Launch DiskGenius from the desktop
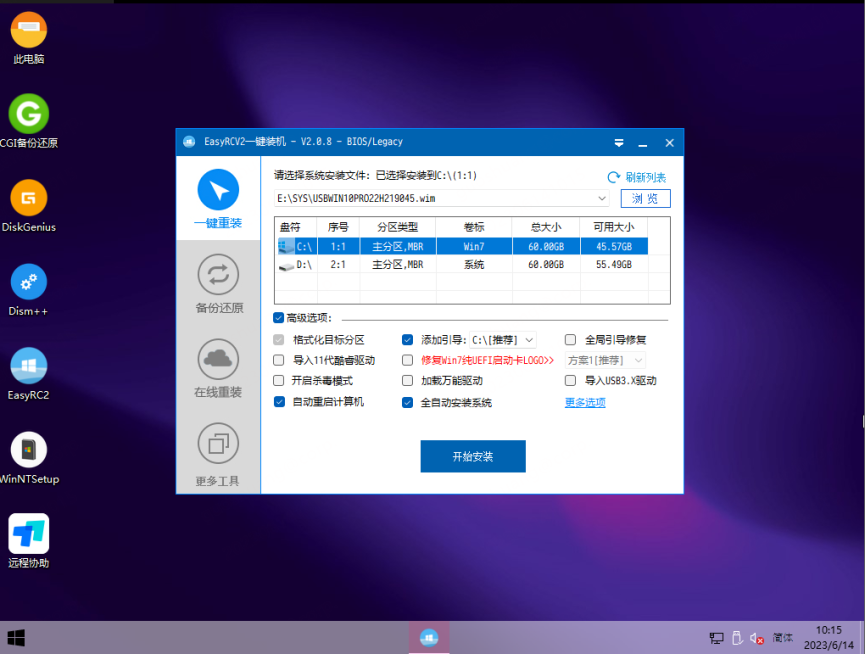 (x=29, y=206)
